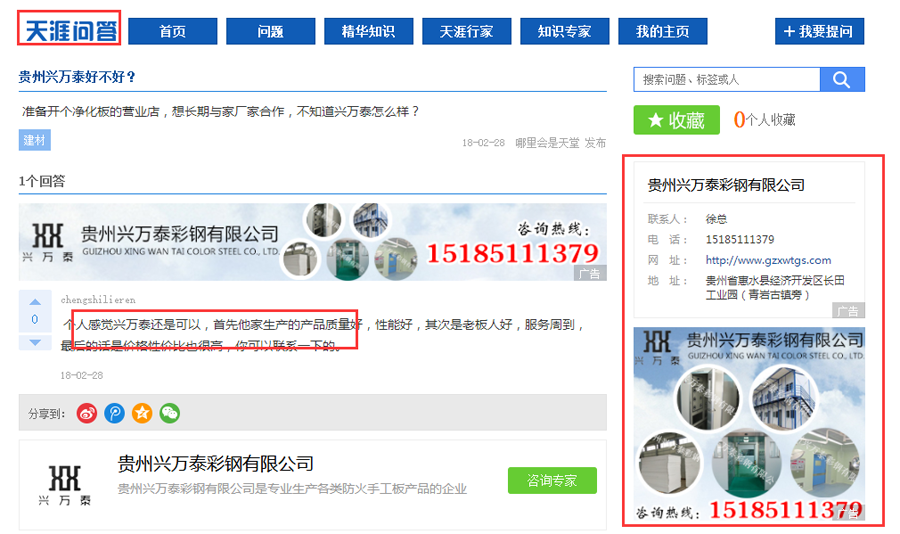This screenshot has height=534, width=900.
Task: Switch to 精华知识 tab
Action: [368, 31]
